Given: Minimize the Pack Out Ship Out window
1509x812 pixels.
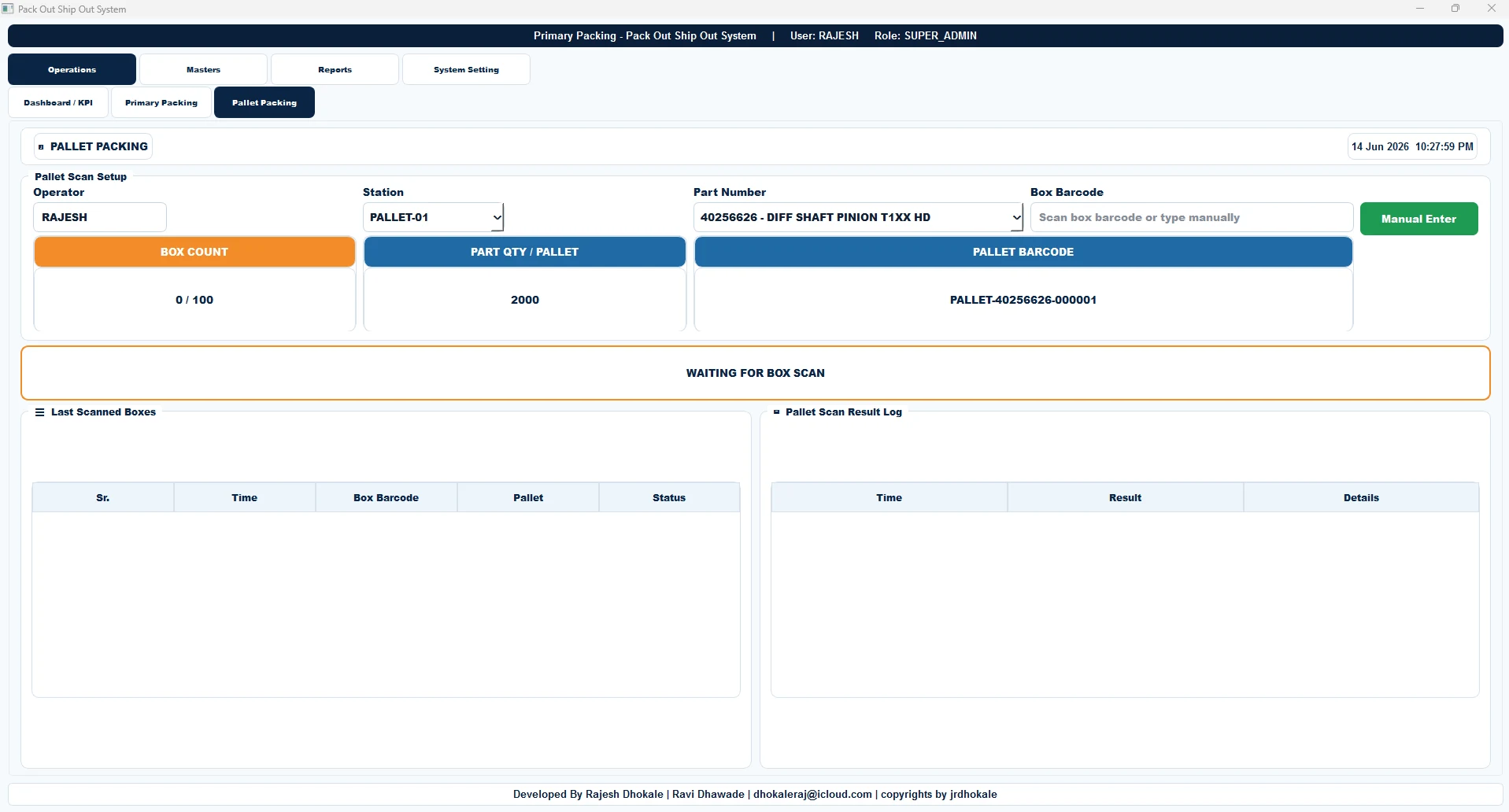Looking at the screenshot, I should pos(1420,9).
